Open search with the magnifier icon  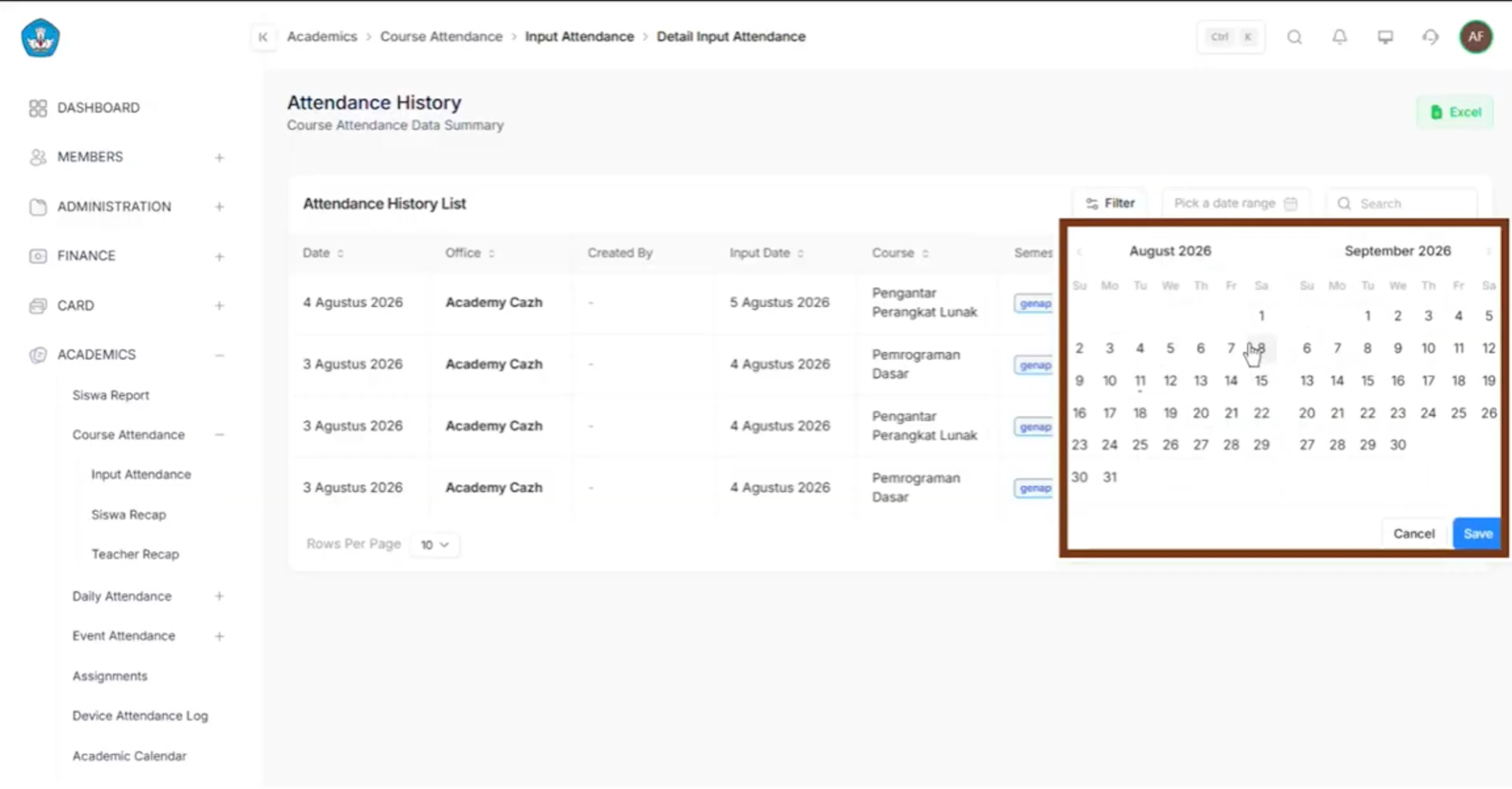[x=1294, y=37]
